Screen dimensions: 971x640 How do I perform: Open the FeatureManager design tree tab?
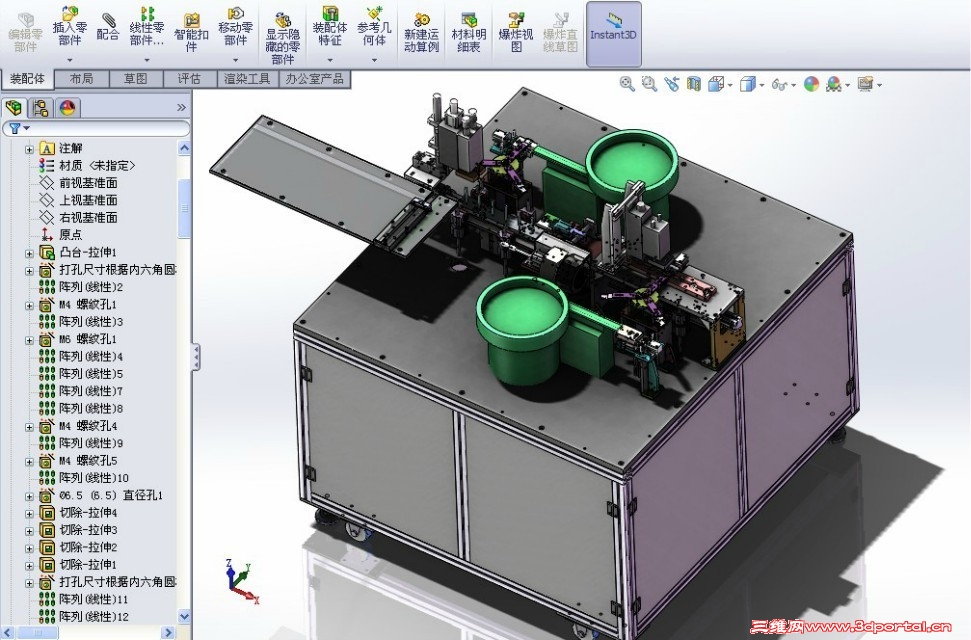(x=14, y=108)
